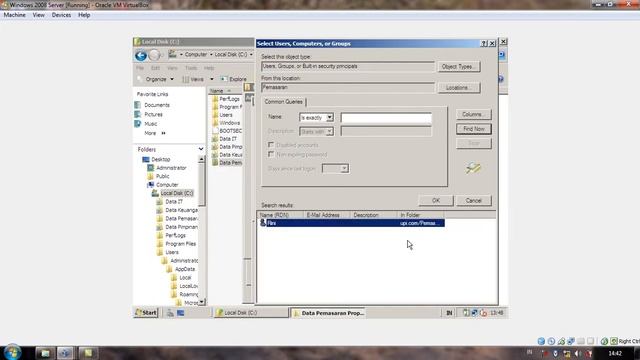Open the View menu in VirtualBox
Screen dimensions: 640x360
point(39,15)
